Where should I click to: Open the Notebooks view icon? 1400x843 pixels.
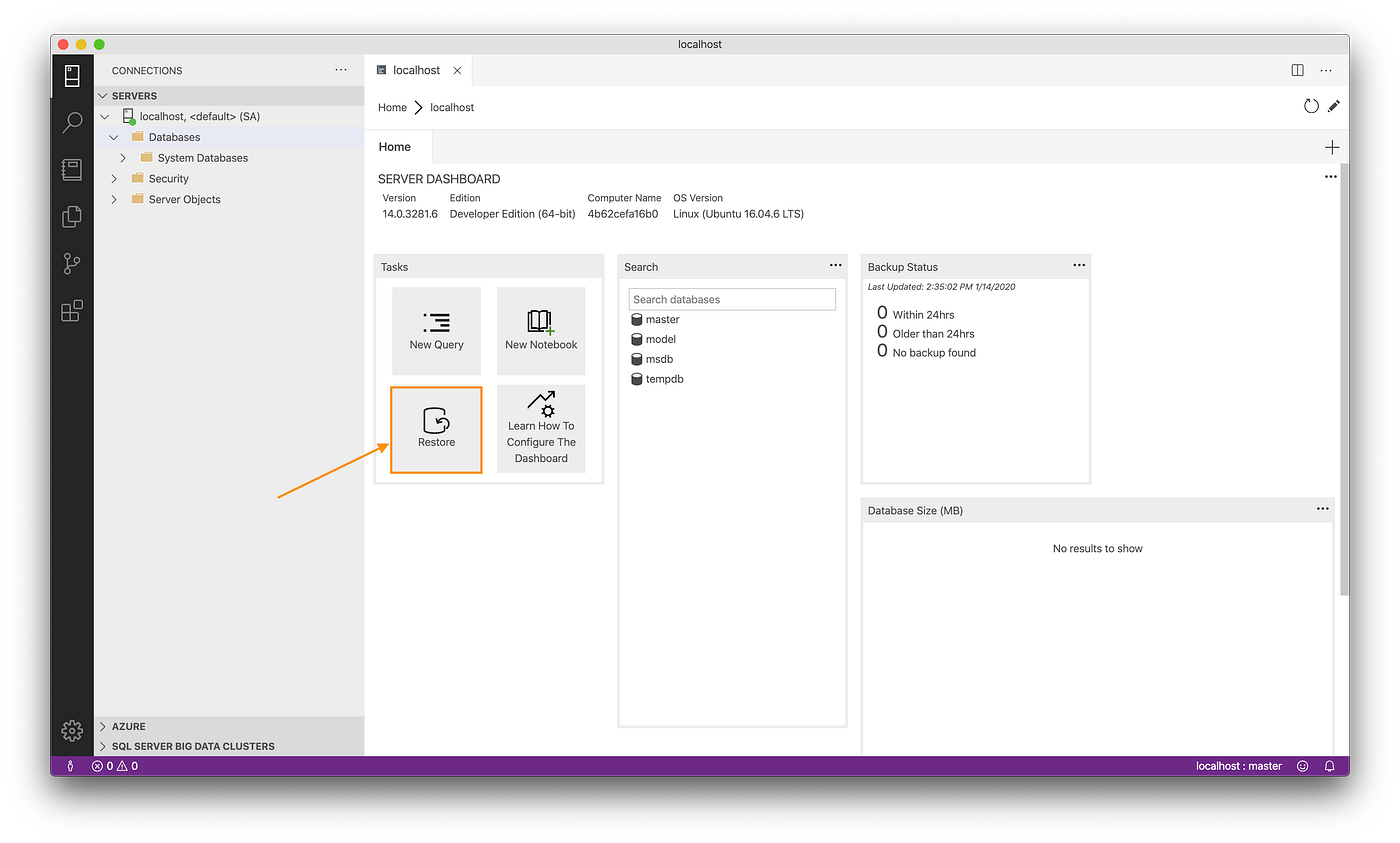click(x=71, y=169)
